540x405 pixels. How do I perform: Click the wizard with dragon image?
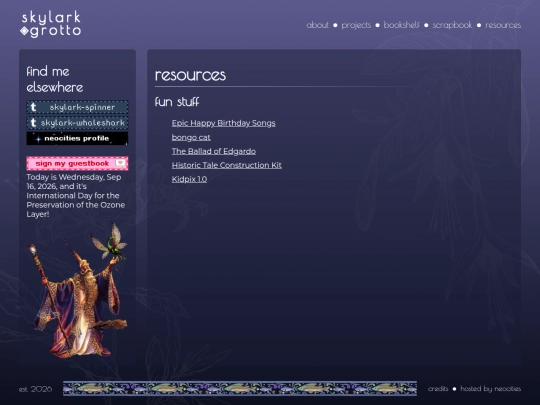77,291
